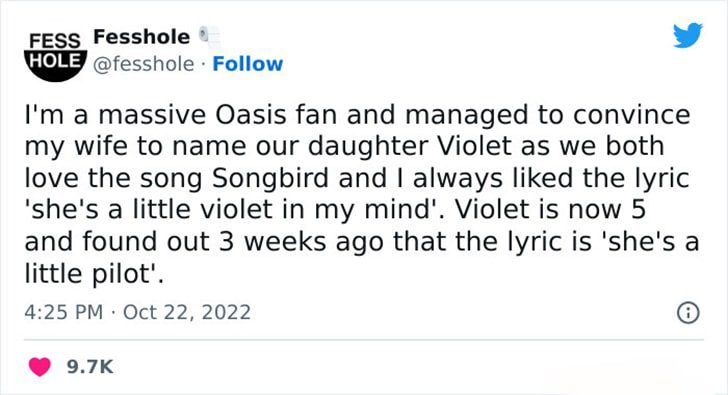Viewport: 728px width, 395px height.
Task: Select the word Songbird in the tweet
Action: 270,179
